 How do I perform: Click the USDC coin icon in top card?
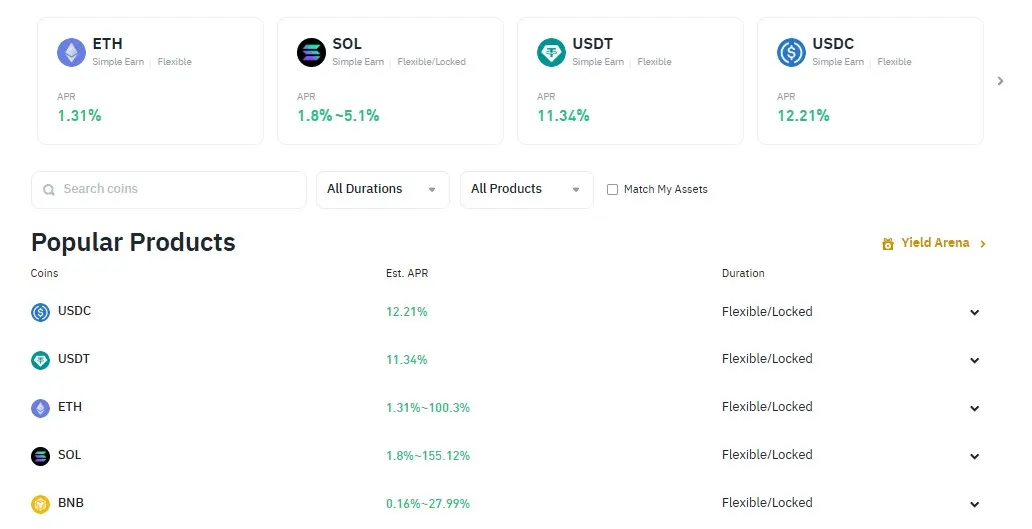(791, 53)
